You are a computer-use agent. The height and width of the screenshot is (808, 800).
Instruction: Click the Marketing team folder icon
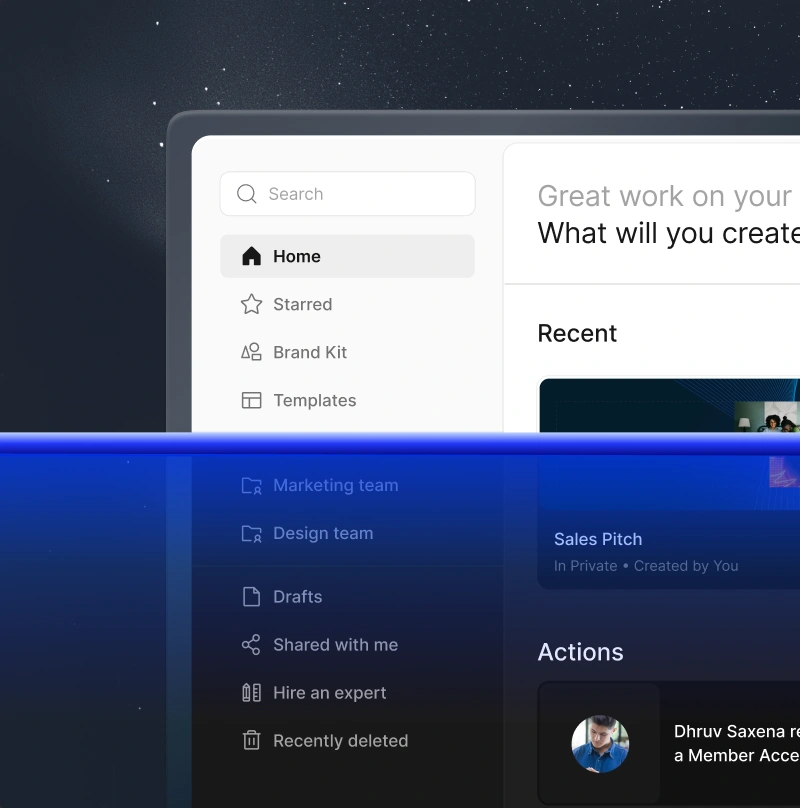coord(252,485)
